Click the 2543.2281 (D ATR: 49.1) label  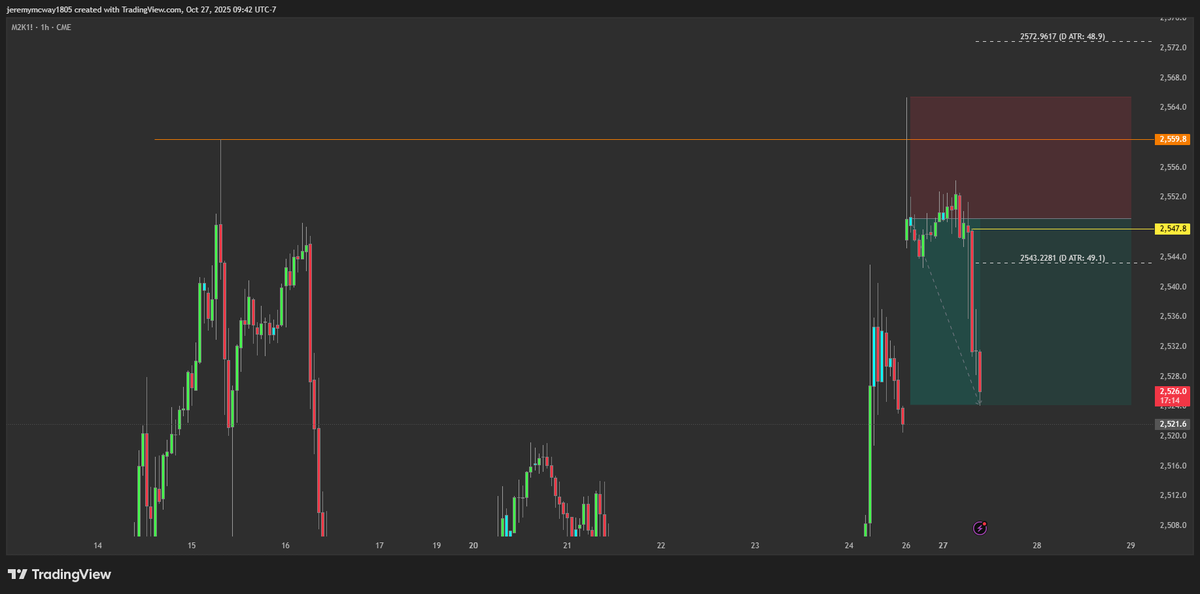pos(1062,258)
